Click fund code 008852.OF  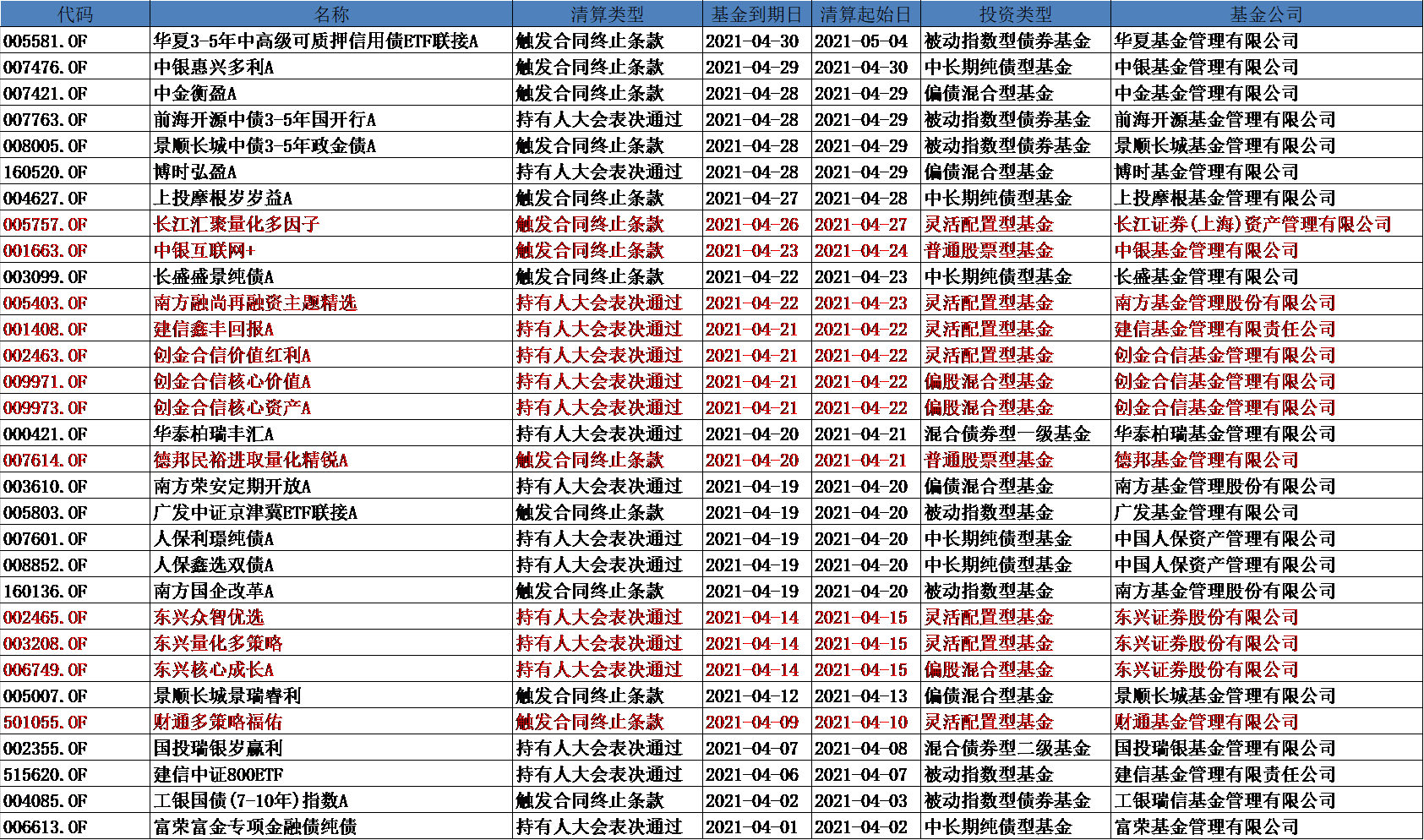tap(46, 565)
